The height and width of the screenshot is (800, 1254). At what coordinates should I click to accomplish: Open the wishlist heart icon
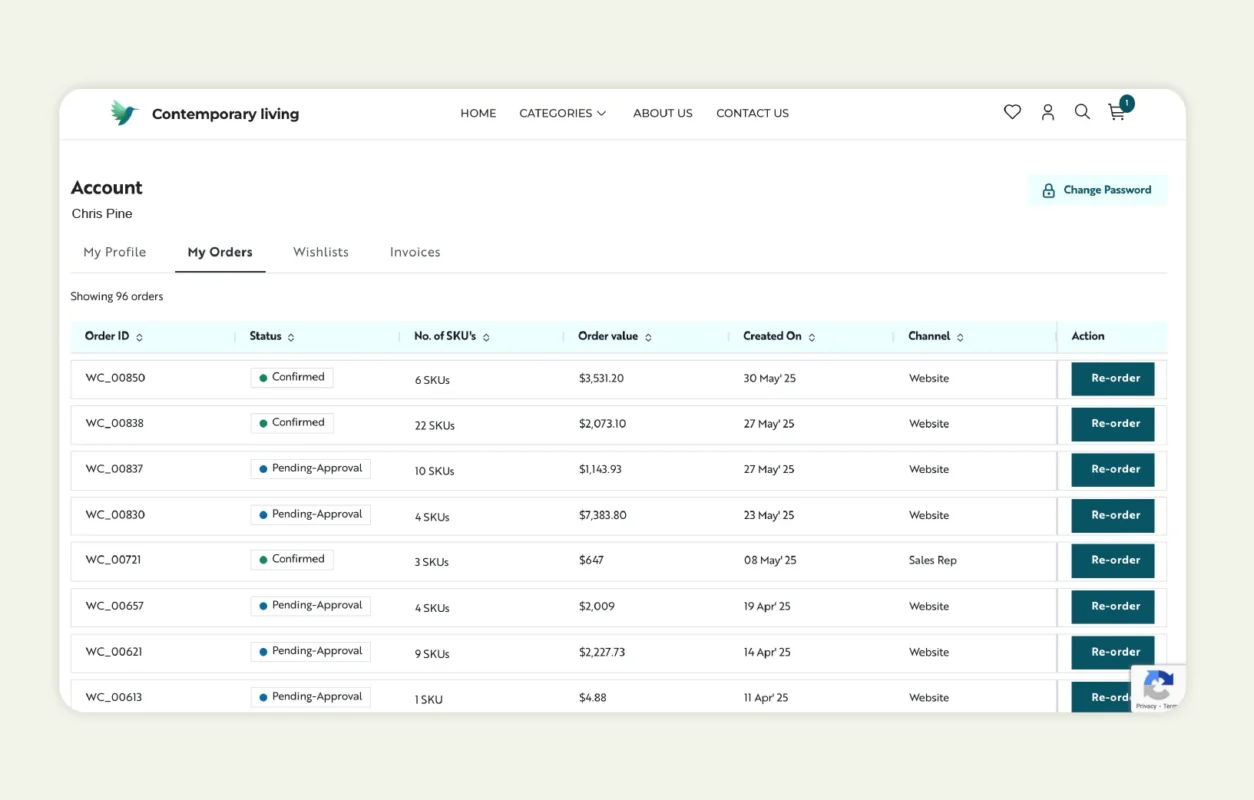(x=1012, y=112)
